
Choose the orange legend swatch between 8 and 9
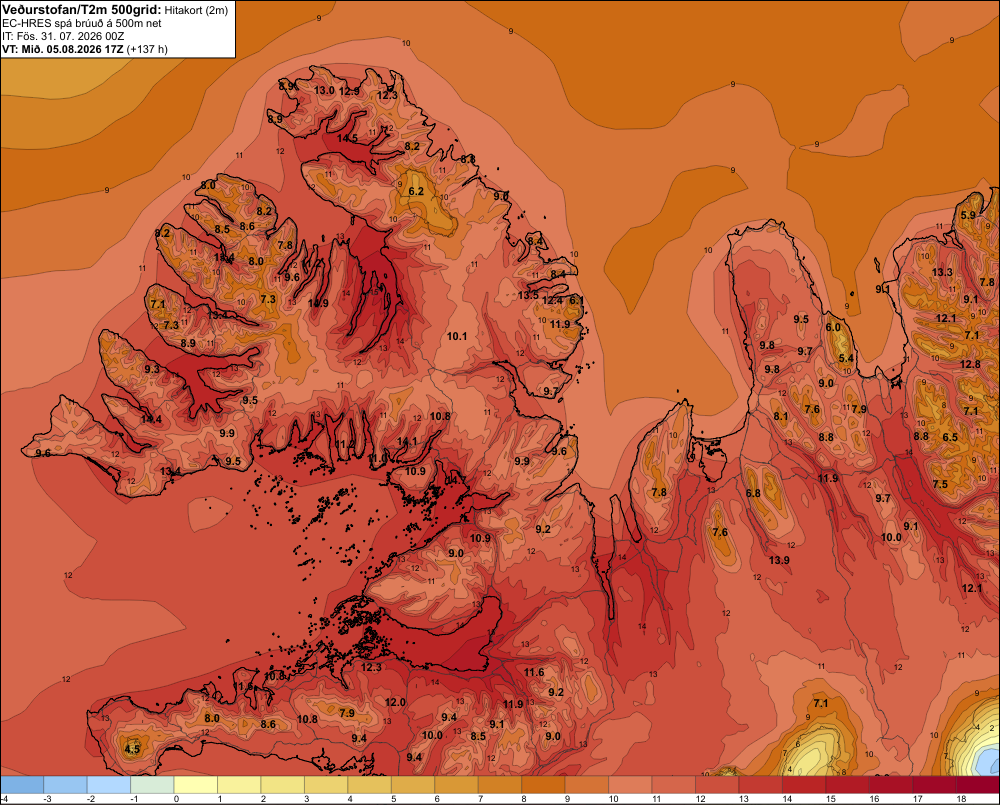point(543,785)
